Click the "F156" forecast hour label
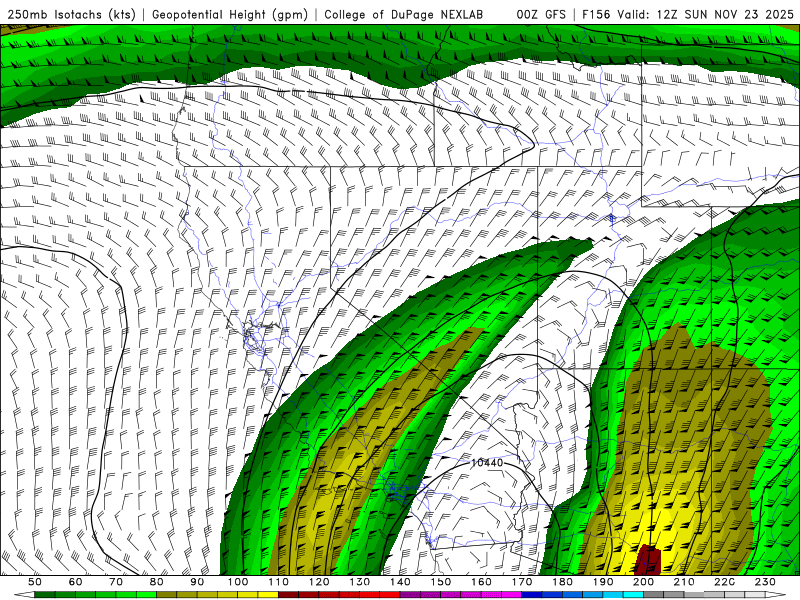 point(596,14)
